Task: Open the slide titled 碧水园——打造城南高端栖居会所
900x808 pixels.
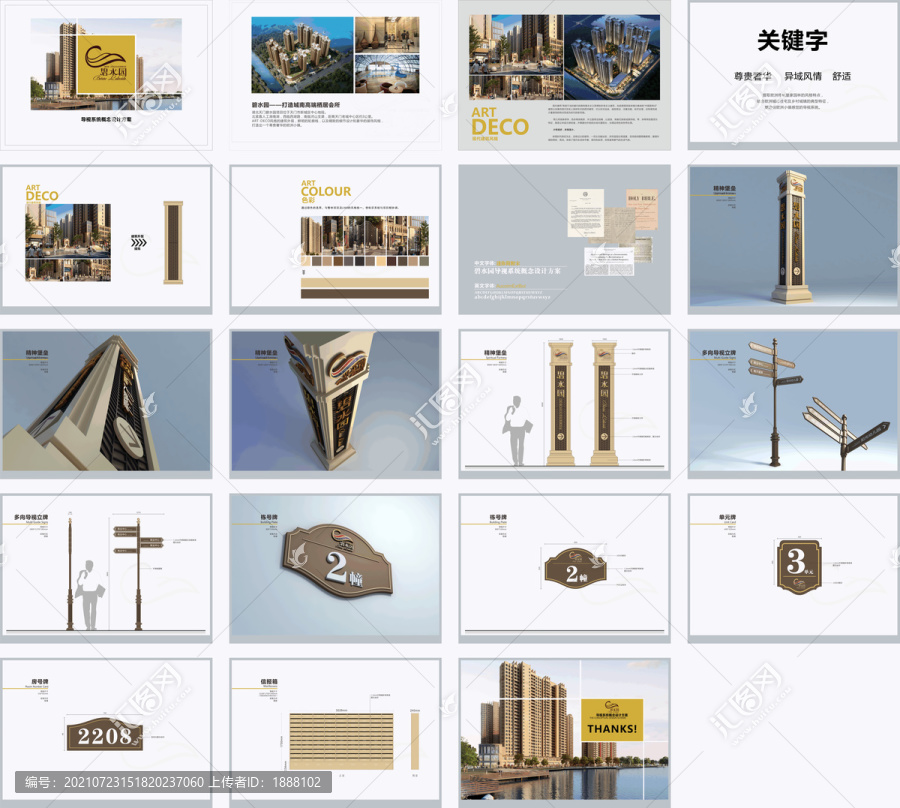Action: (x=335, y=75)
